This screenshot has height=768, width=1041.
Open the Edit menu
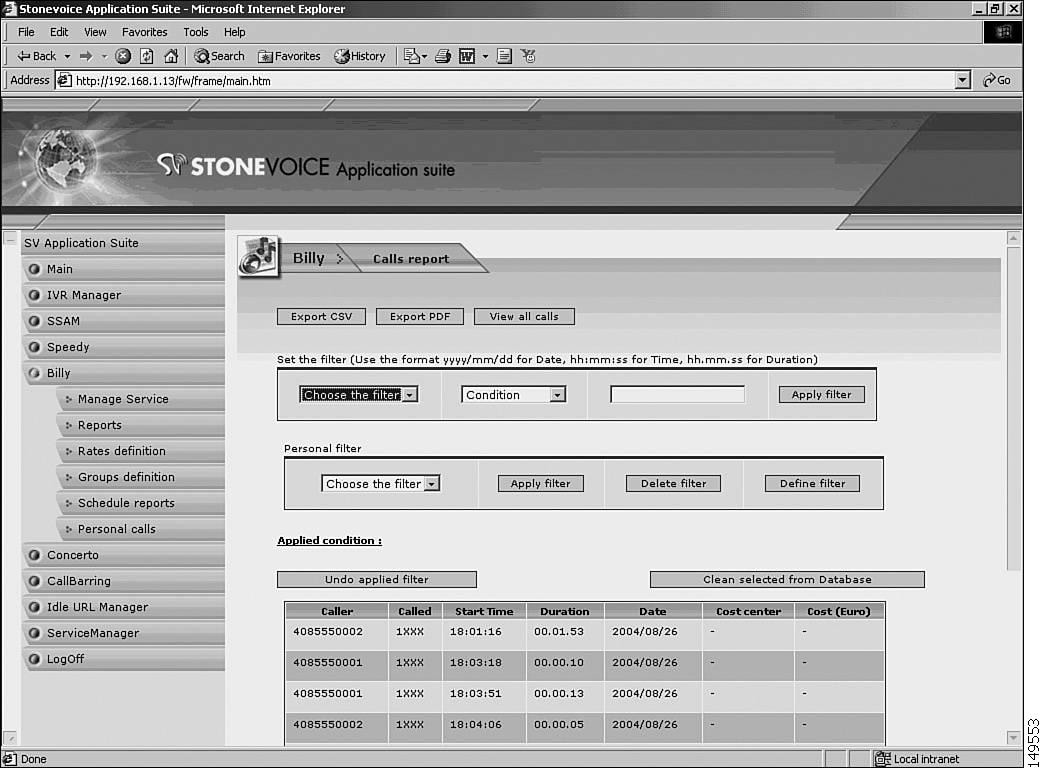[58, 32]
